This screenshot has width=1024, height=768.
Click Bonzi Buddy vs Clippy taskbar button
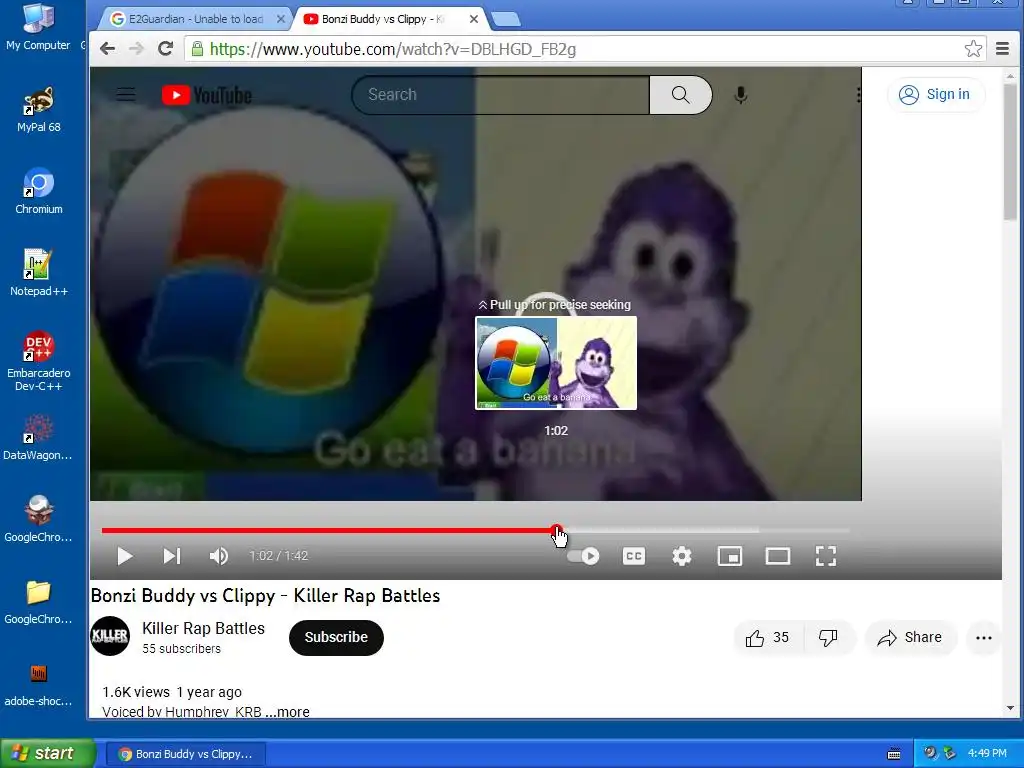(186, 754)
